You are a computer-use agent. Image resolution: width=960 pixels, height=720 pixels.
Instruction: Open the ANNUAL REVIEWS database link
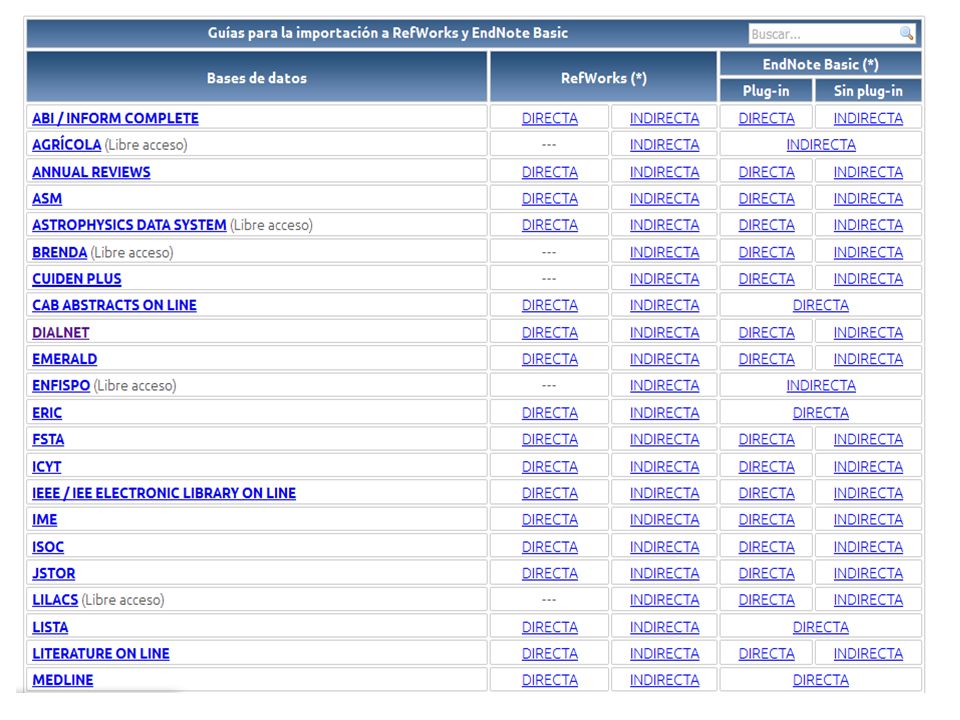pyautogui.click(x=91, y=172)
